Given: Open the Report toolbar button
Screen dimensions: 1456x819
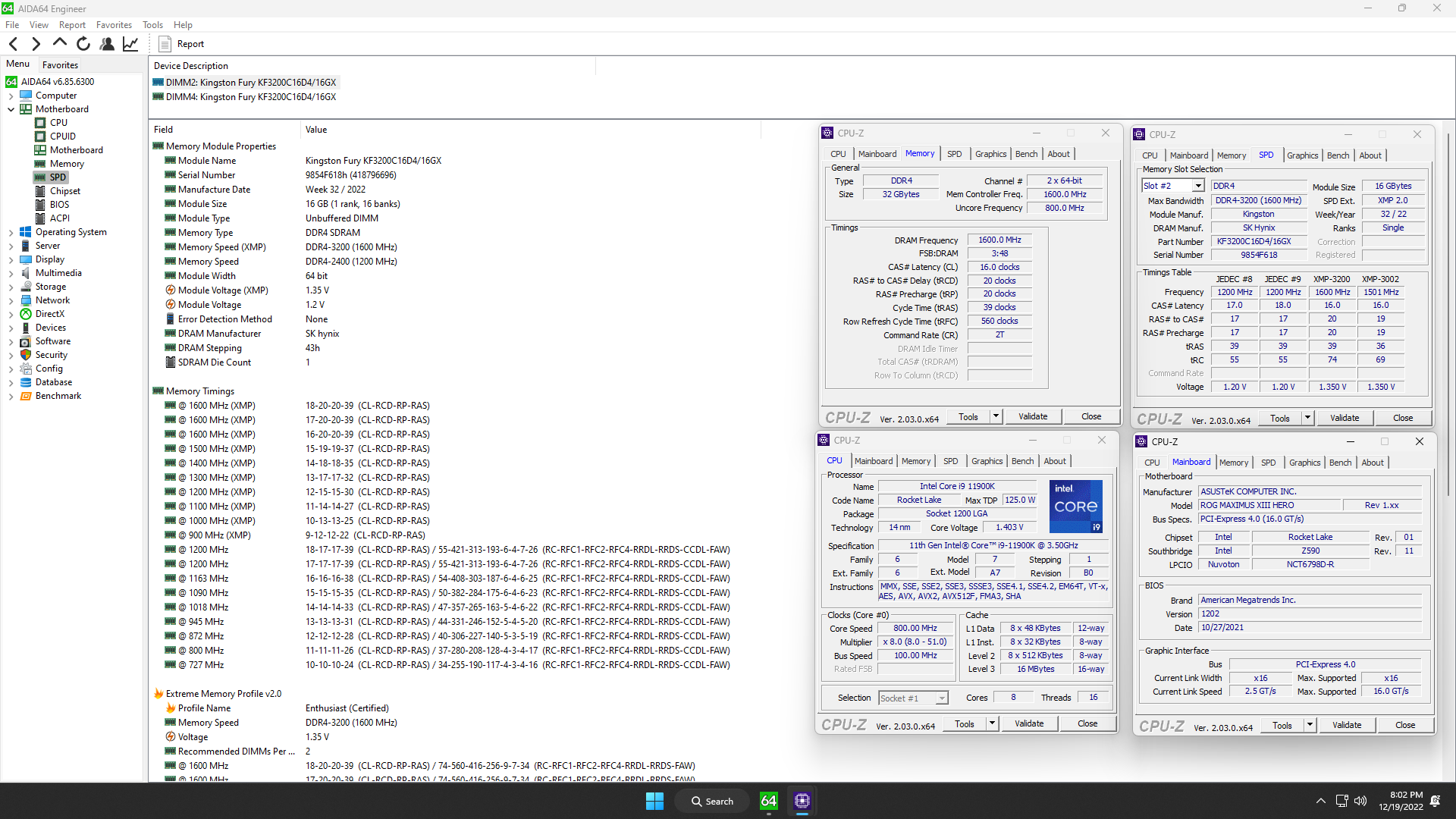Looking at the screenshot, I should tap(181, 44).
